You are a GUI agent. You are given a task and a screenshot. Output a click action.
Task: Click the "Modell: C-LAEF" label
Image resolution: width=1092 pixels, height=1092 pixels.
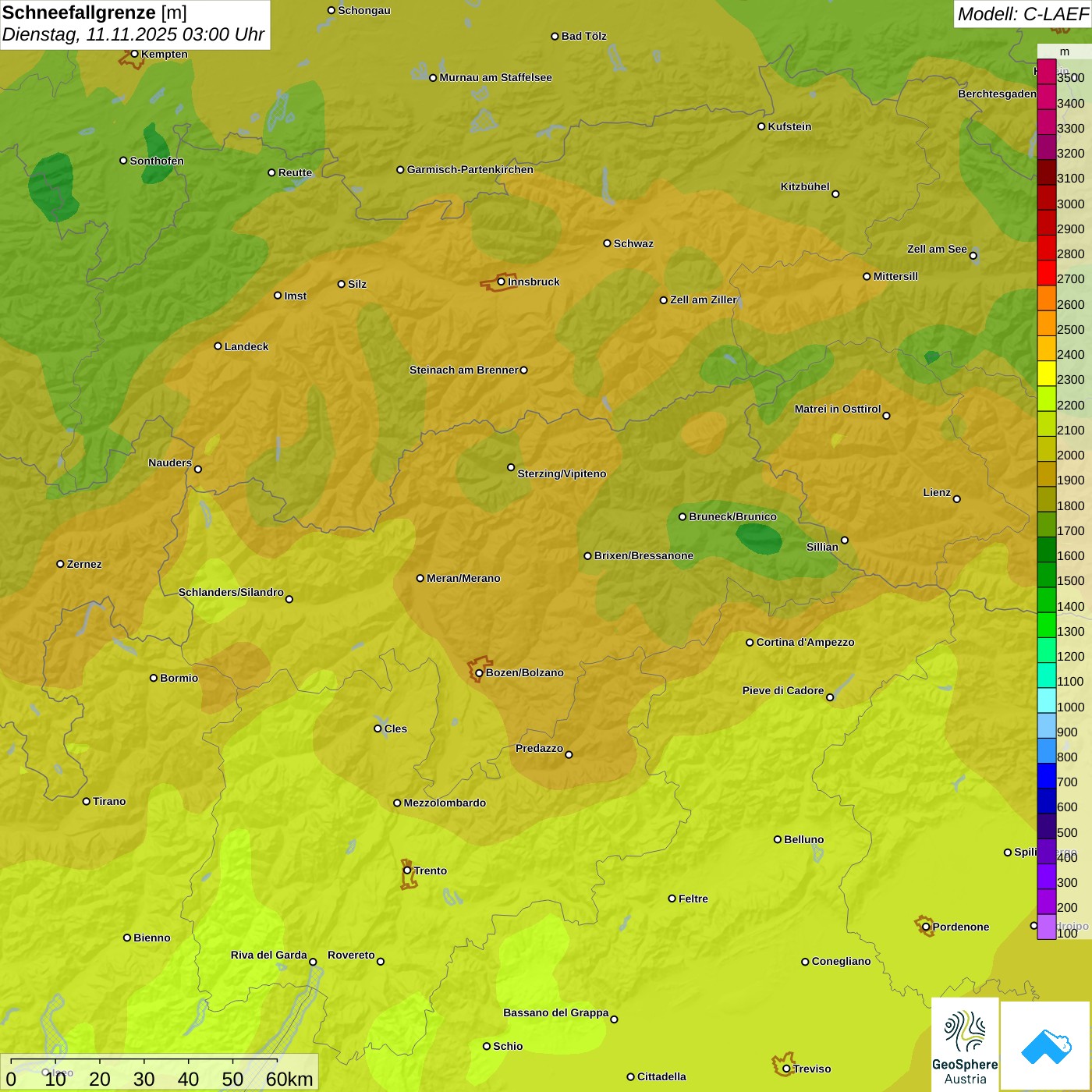tap(1023, 14)
